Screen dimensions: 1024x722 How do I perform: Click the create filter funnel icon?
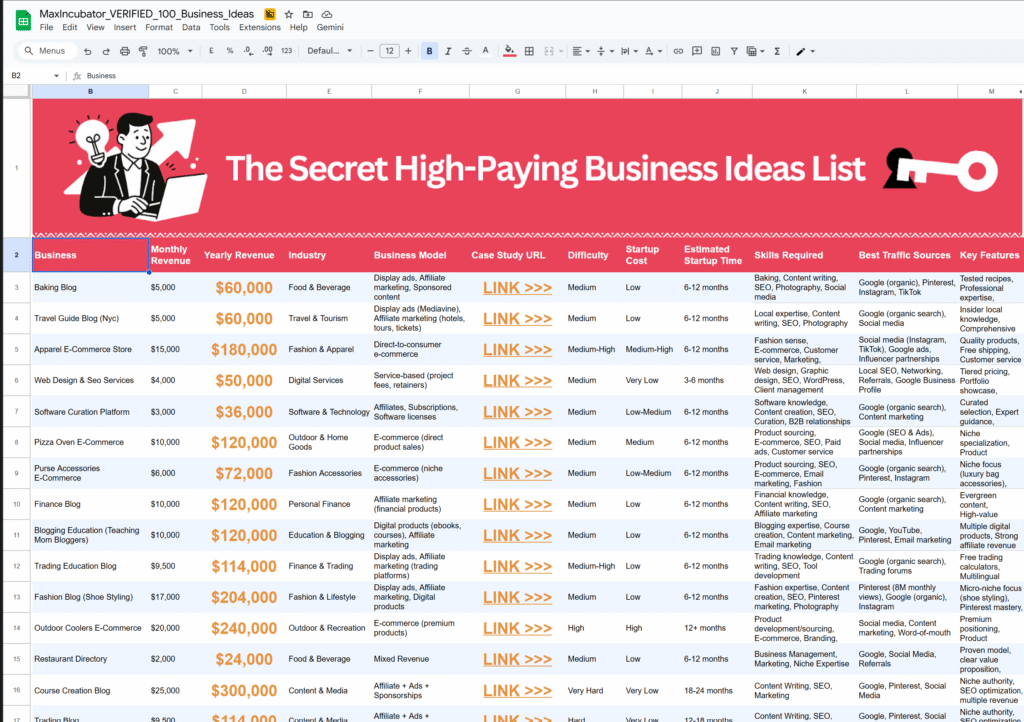pos(733,51)
